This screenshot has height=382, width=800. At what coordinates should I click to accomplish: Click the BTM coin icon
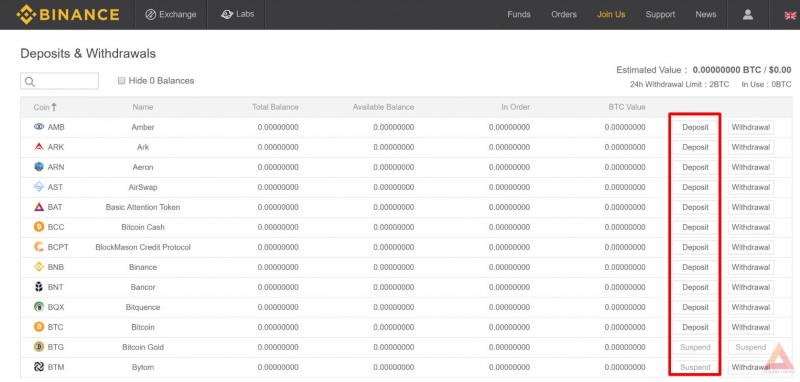(x=39, y=367)
